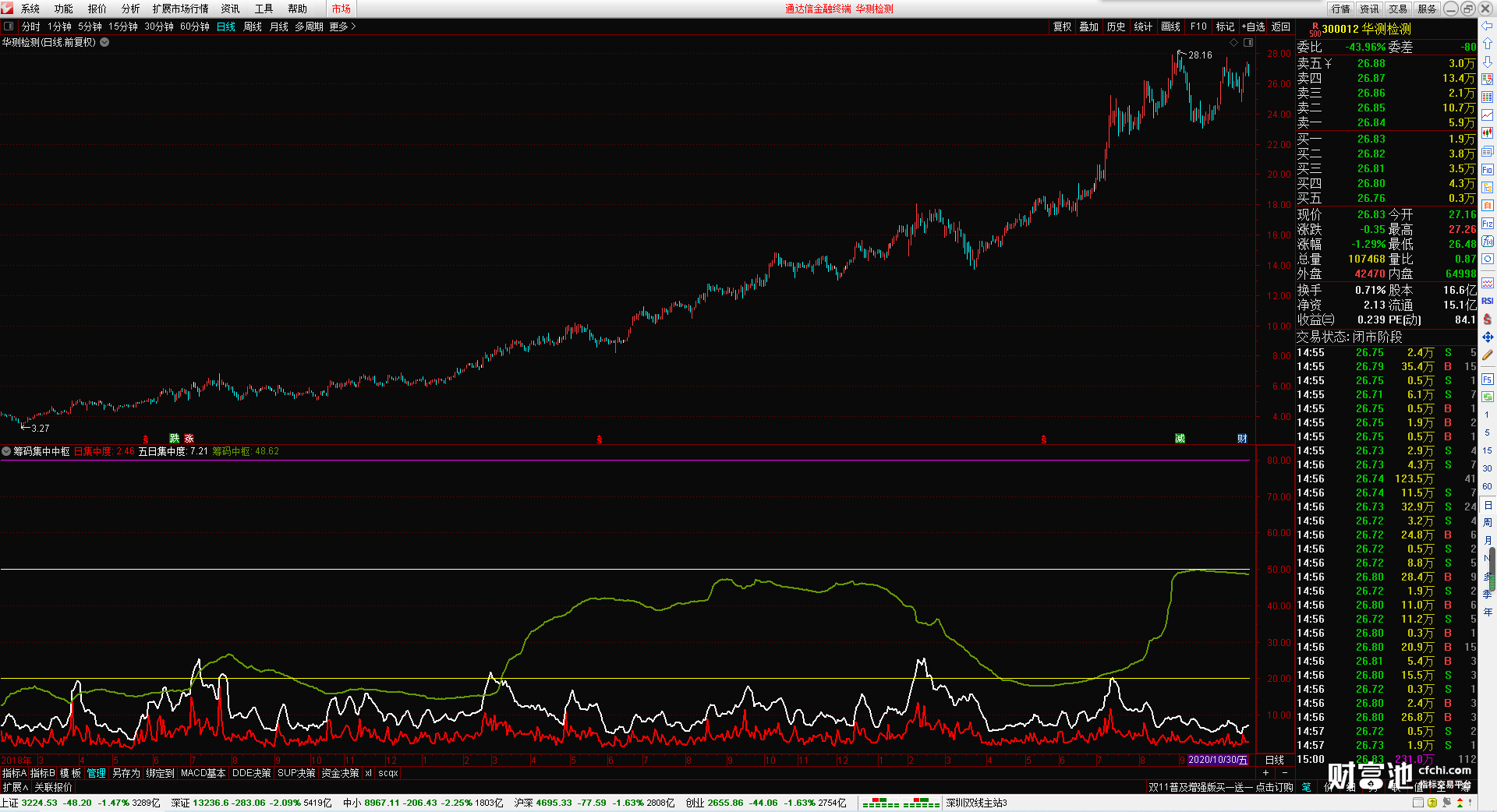Click the 上证 index in status bar
Image resolution: width=1497 pixels, height=812 pixels.
[80, 803]
